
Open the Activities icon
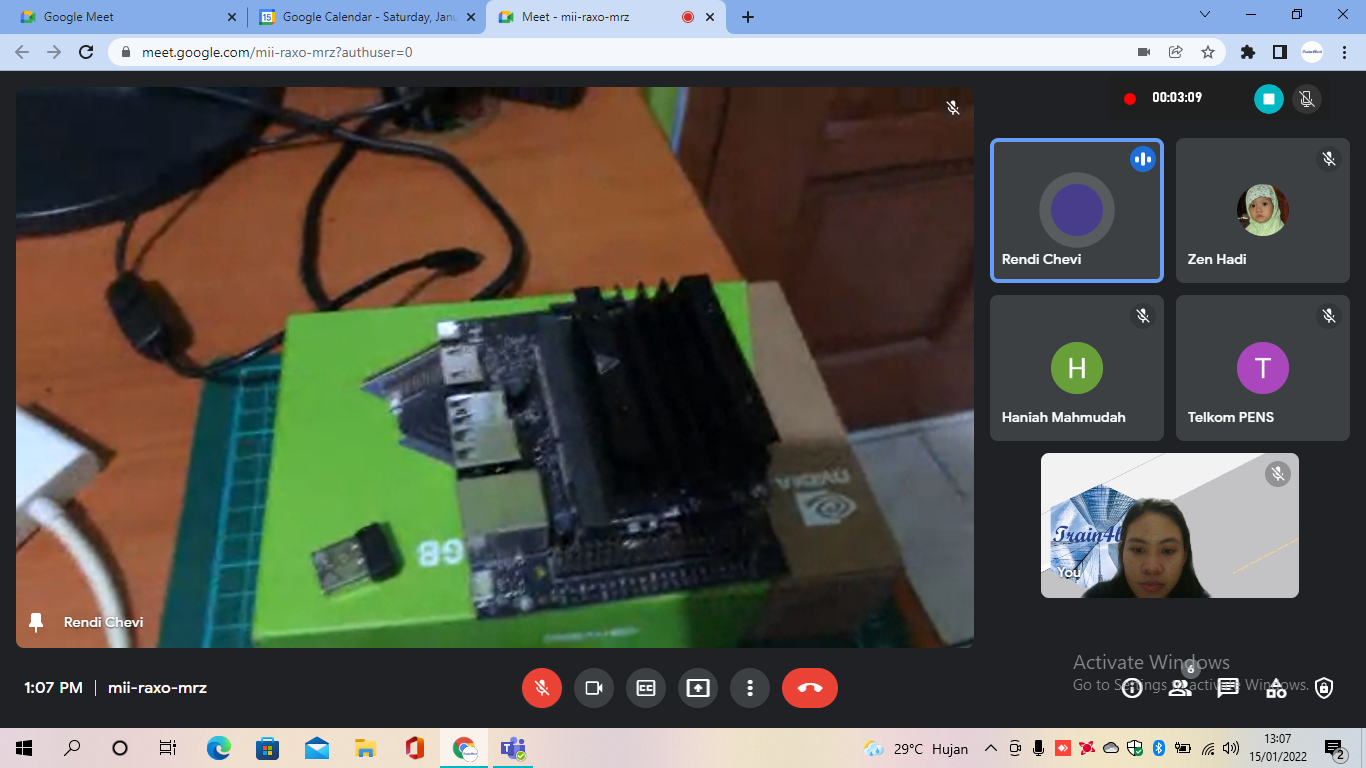pyautogui.click(x=1276, y=688)
